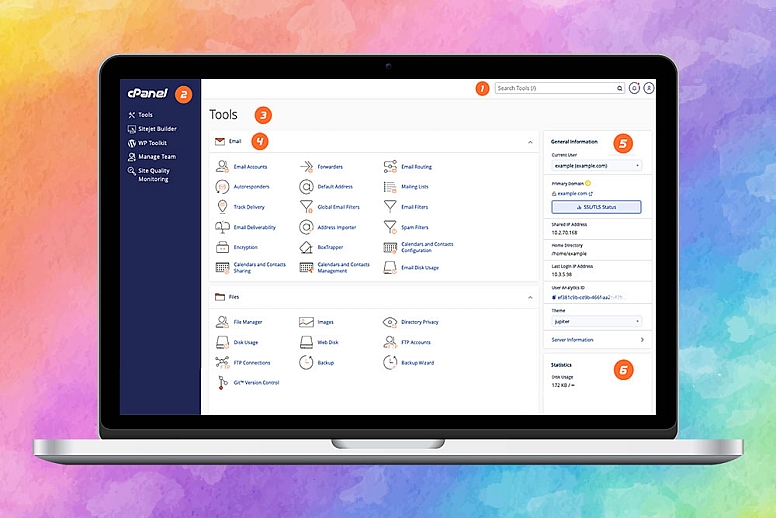Open the Forwarders arrow icon

tap(306, 166)
